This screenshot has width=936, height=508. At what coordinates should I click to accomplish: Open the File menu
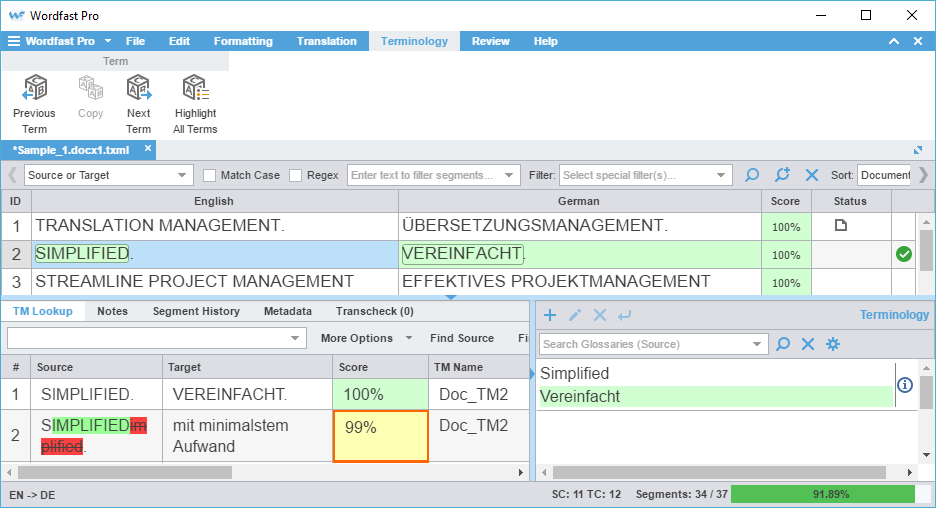point(136,41)
